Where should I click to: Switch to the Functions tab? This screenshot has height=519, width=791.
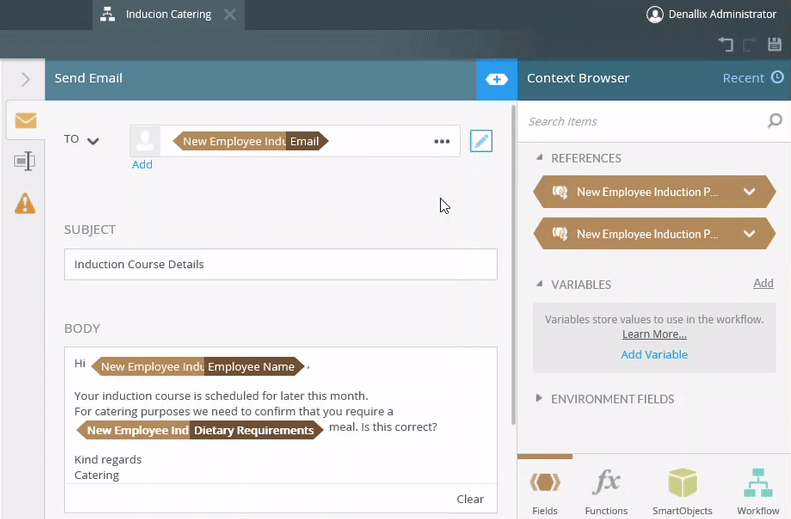(606, 491)
